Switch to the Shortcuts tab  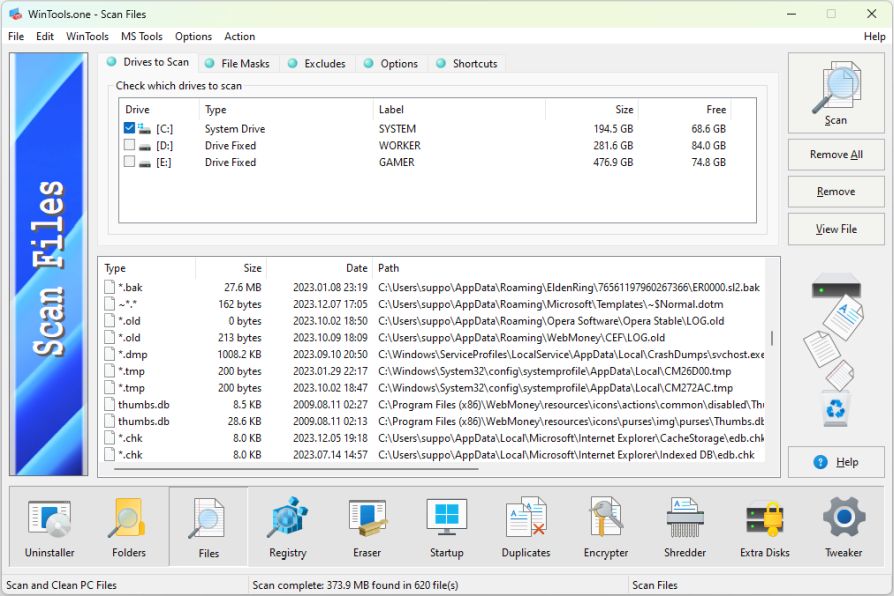(468, 63)
